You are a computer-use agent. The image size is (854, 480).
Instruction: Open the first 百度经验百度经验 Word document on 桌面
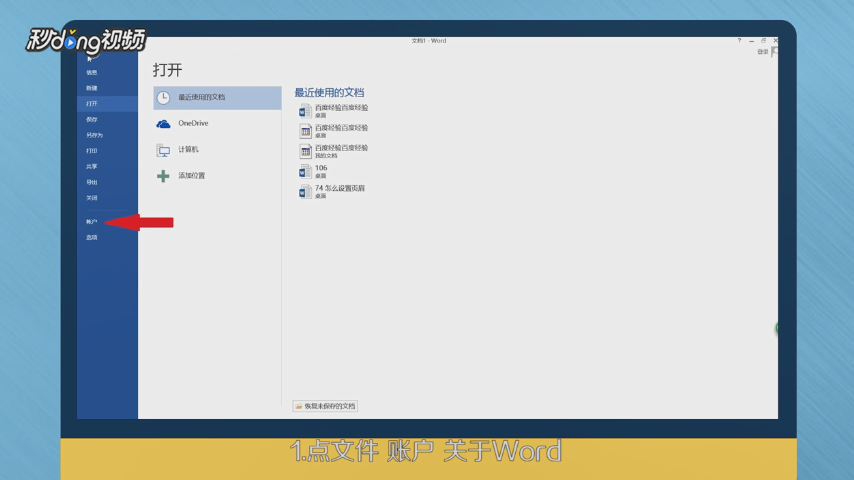tap(333, 111)
